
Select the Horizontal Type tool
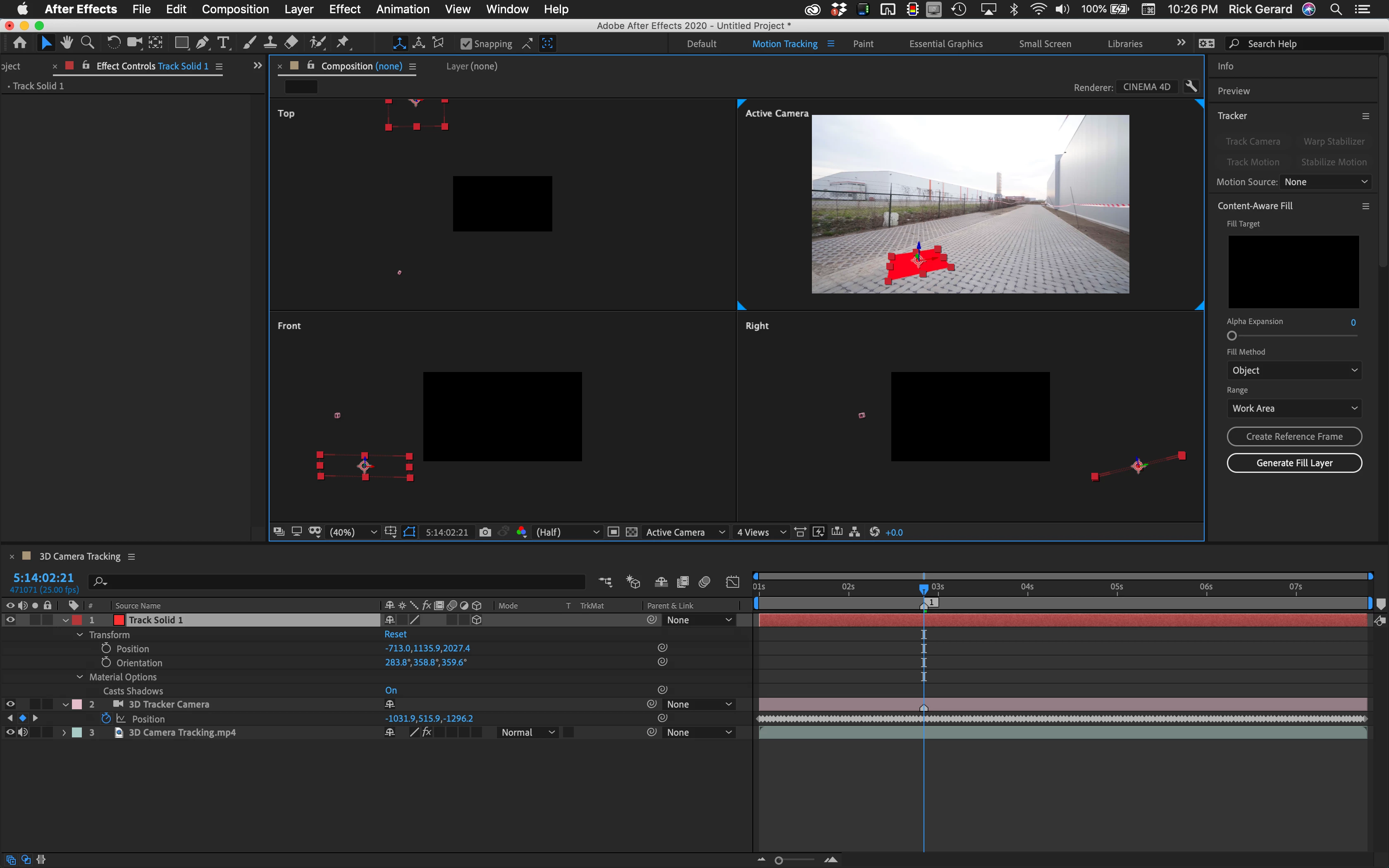(x=223, y=43)
